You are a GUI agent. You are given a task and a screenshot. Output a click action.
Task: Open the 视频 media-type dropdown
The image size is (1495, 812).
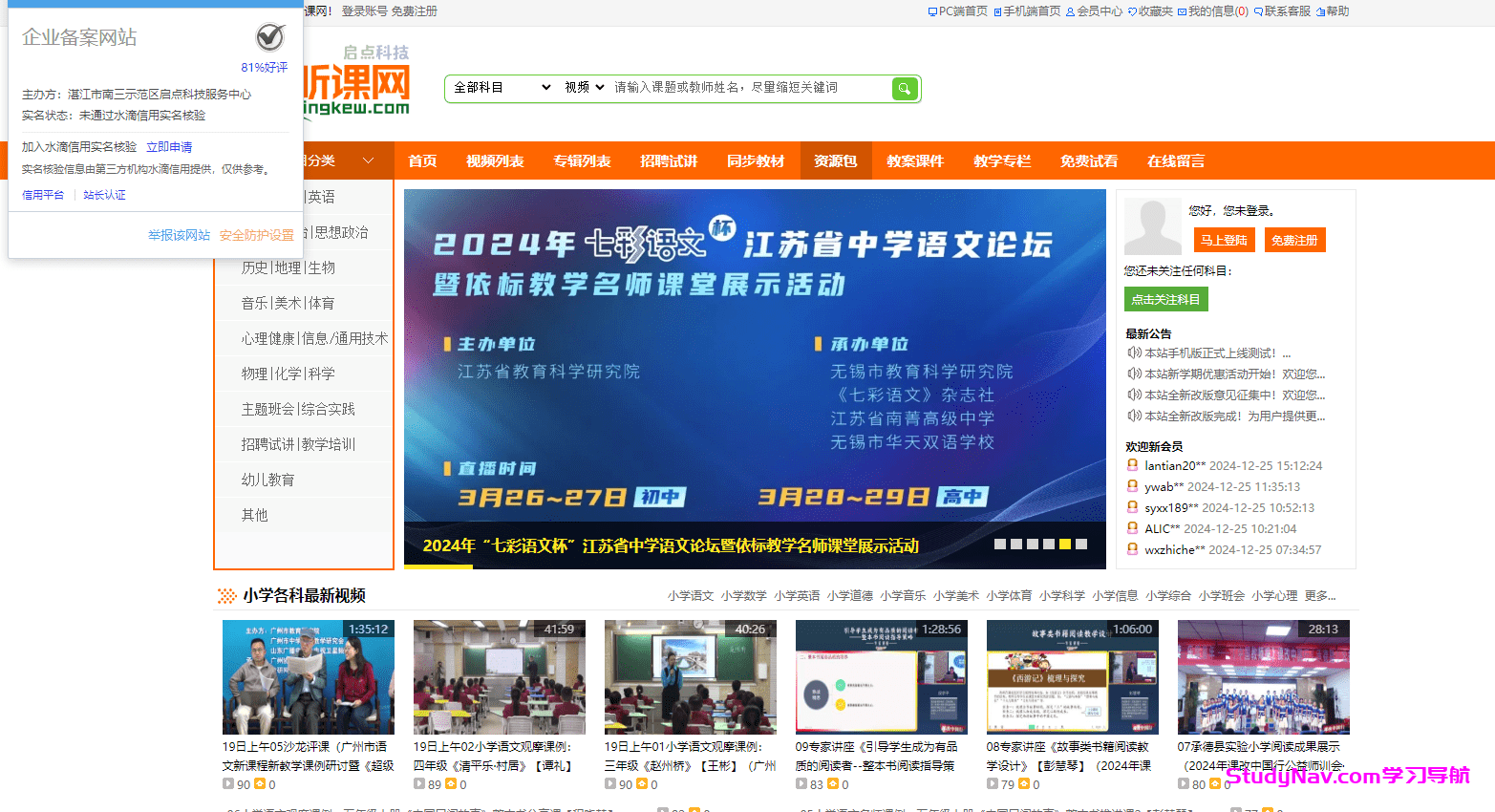tap(584, 88)
